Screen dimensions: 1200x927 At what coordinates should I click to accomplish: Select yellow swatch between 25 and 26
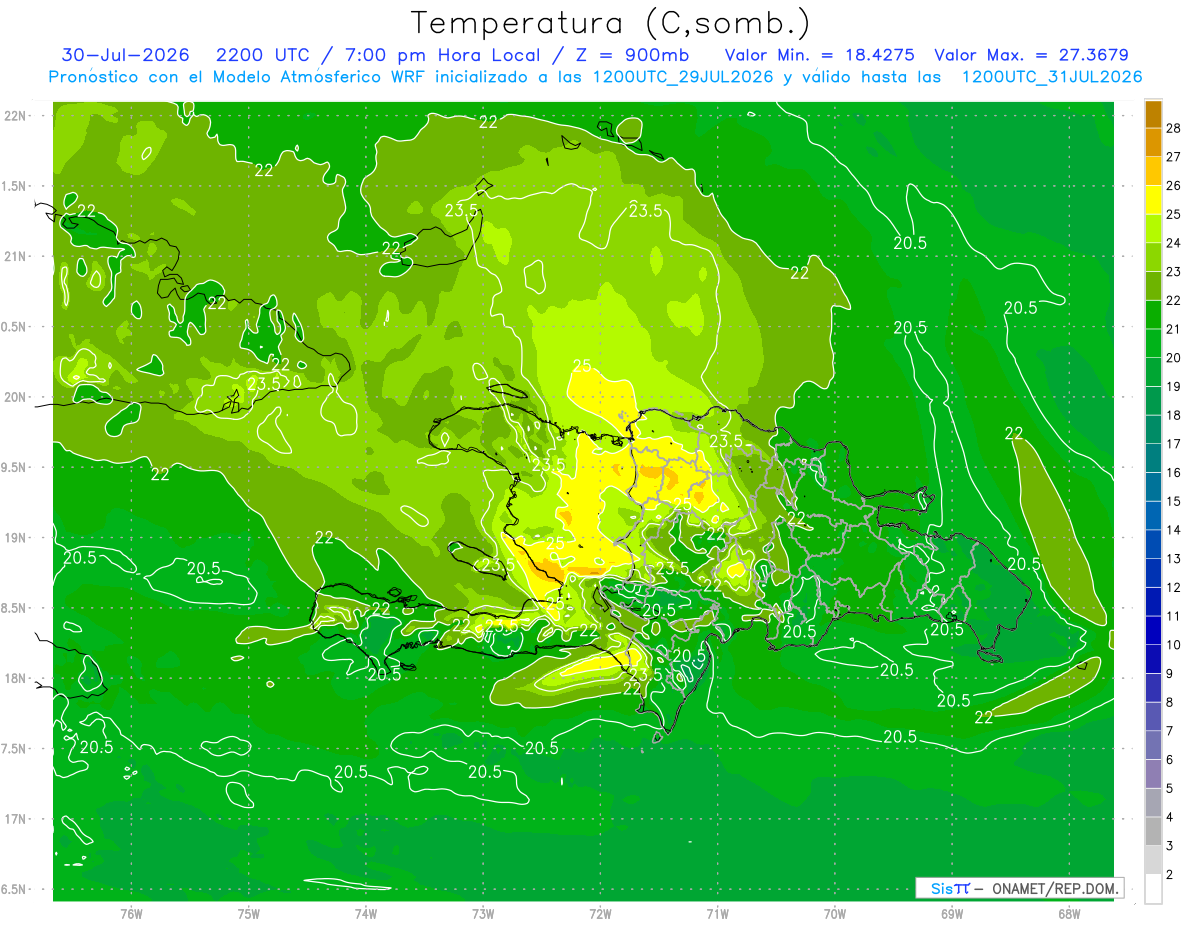[1153, 200]
